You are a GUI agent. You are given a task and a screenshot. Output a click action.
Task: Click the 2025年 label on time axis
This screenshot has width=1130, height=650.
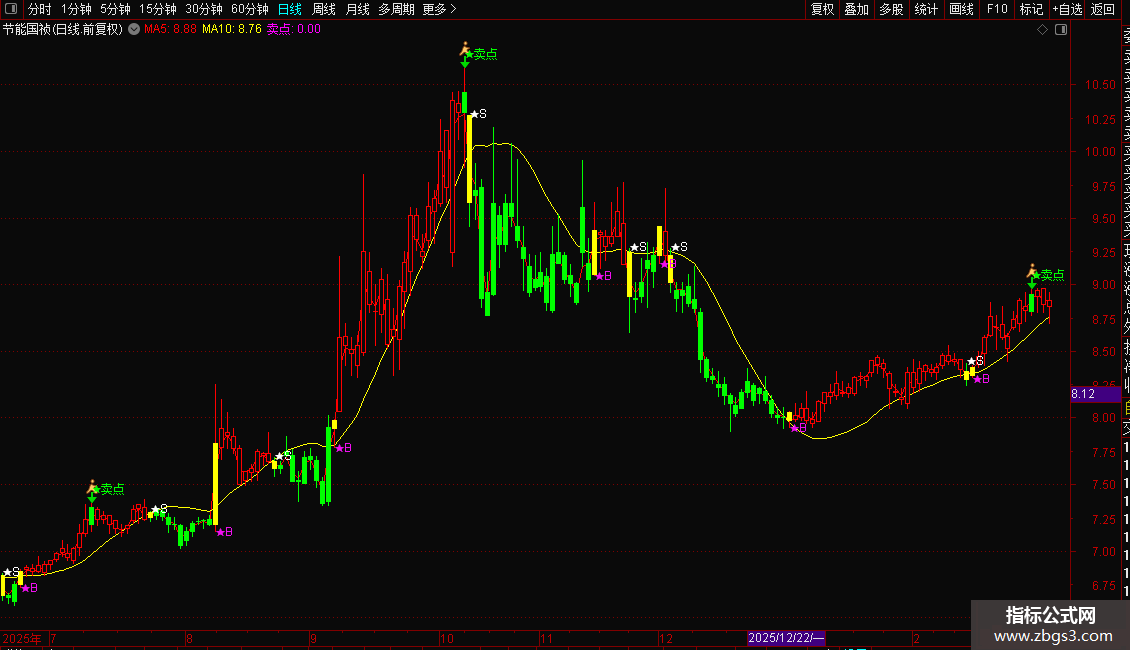[22, 638]
